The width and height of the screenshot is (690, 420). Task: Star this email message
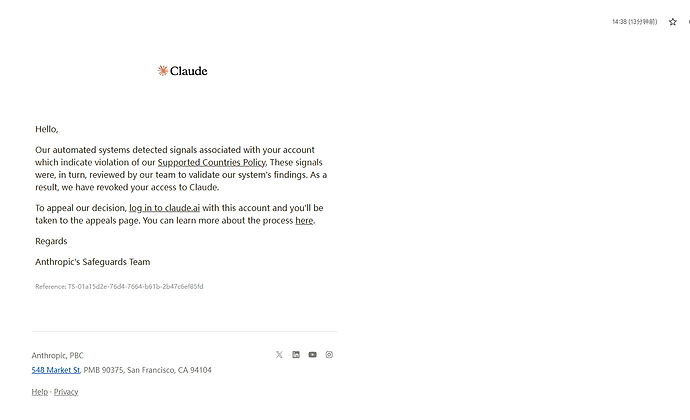click(672, 22)
